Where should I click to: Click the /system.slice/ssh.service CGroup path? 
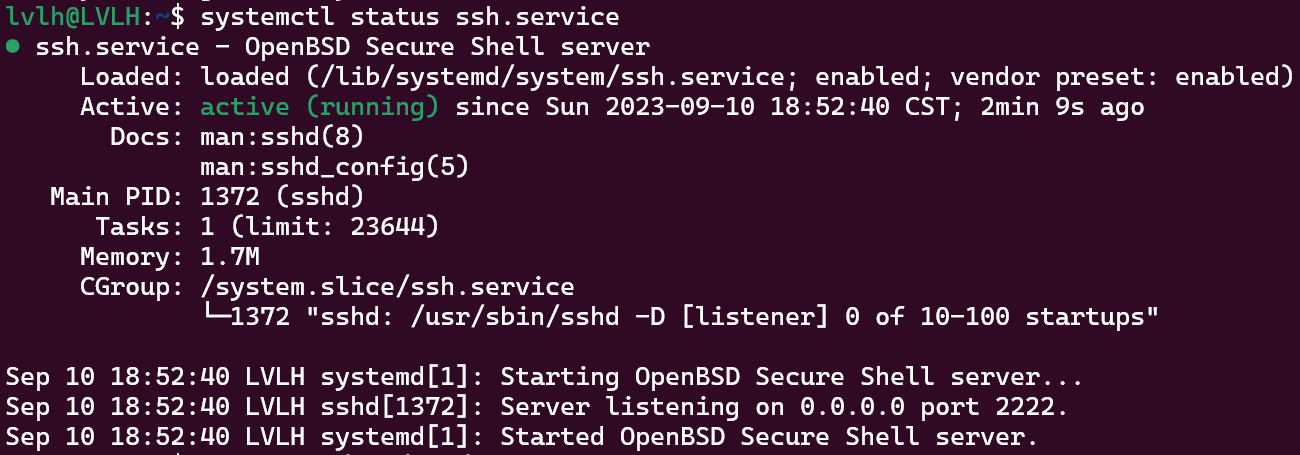(387, 288)
